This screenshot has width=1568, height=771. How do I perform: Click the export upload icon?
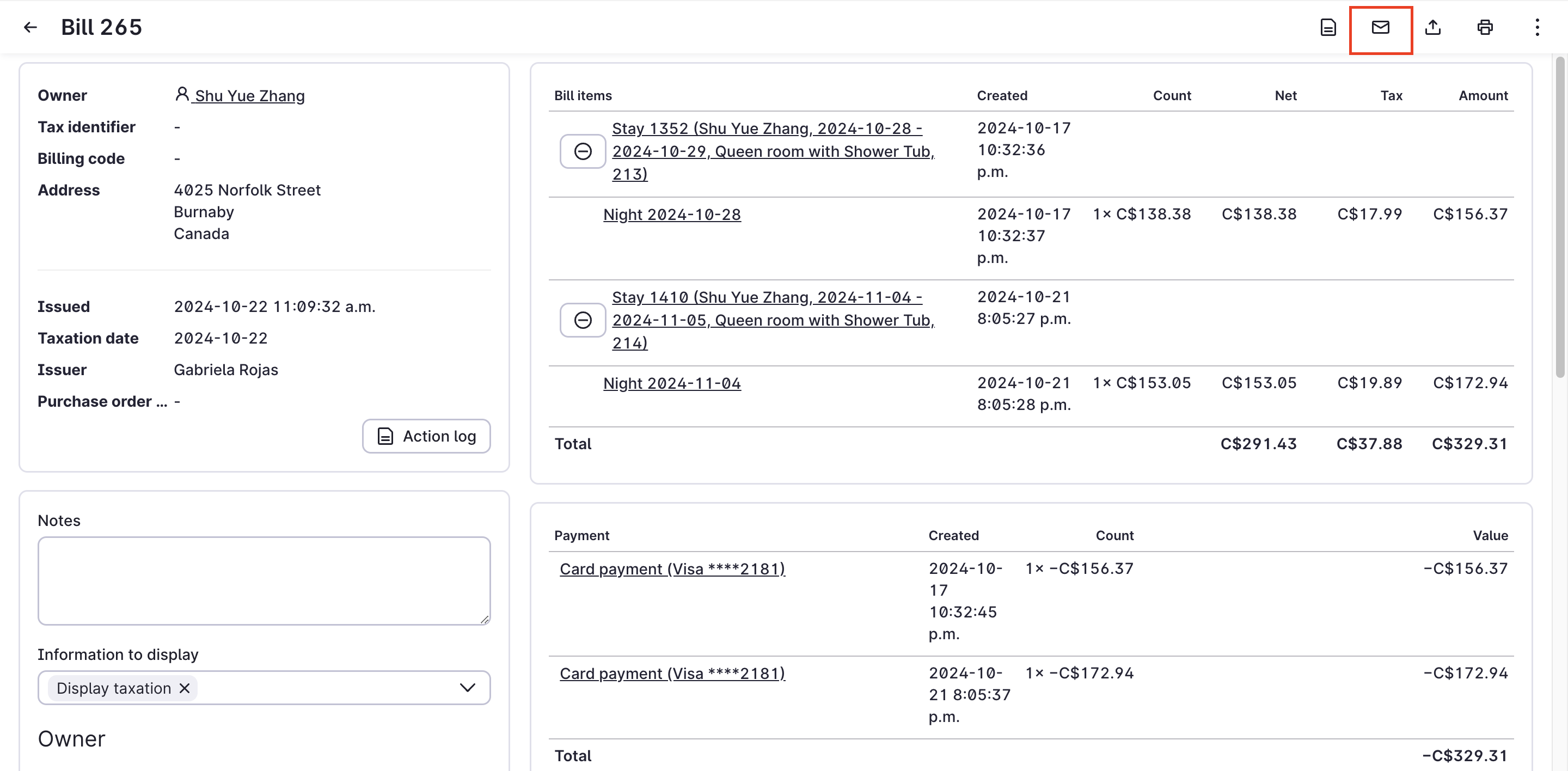tap(1432, 27)
